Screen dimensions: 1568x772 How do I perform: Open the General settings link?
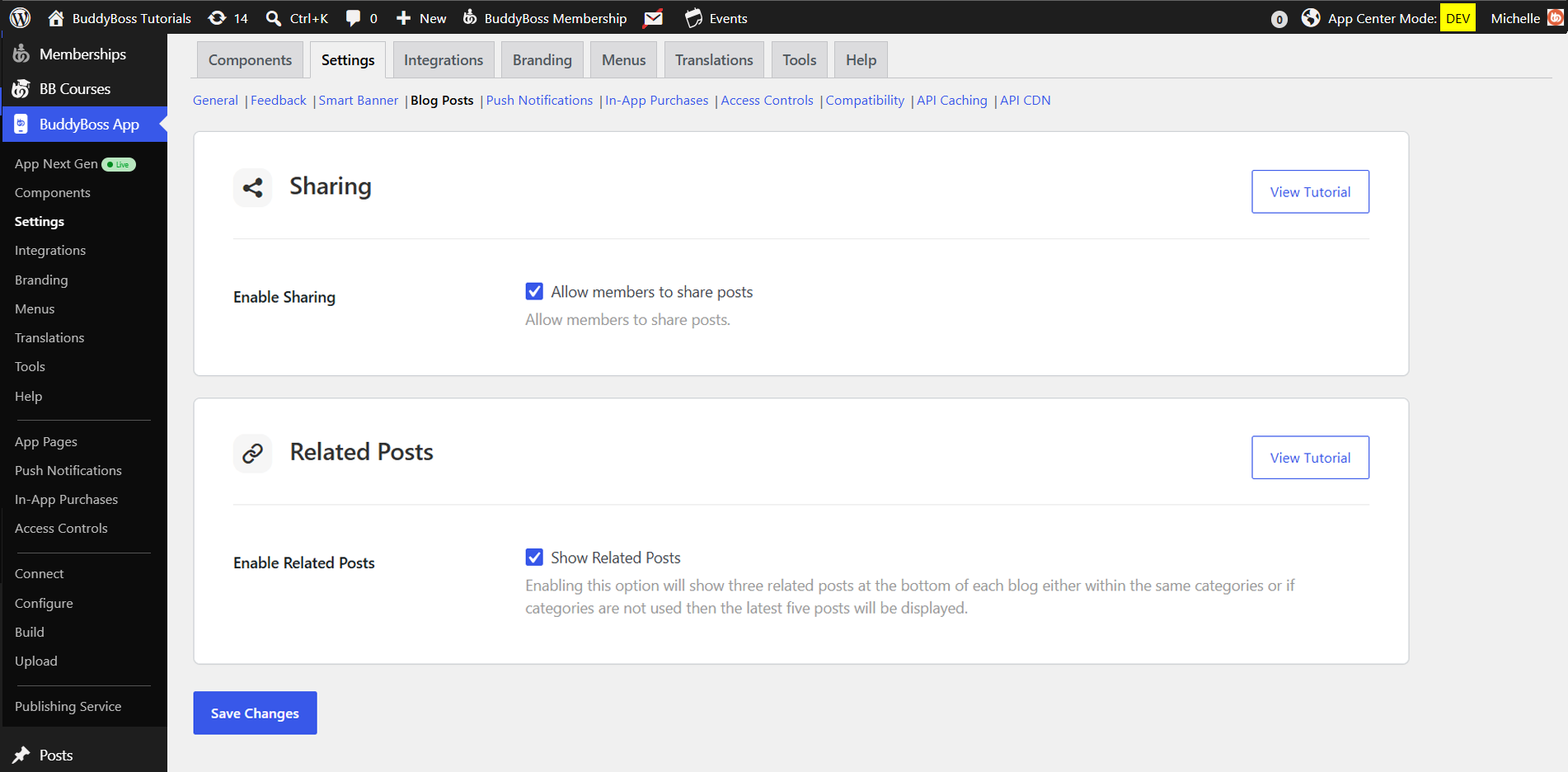[x=215, y=100]
